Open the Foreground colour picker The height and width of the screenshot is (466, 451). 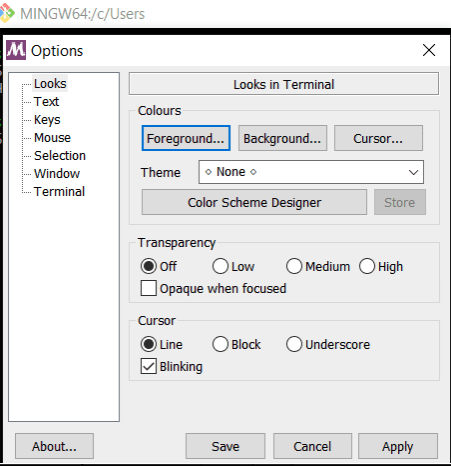point(186,138)
